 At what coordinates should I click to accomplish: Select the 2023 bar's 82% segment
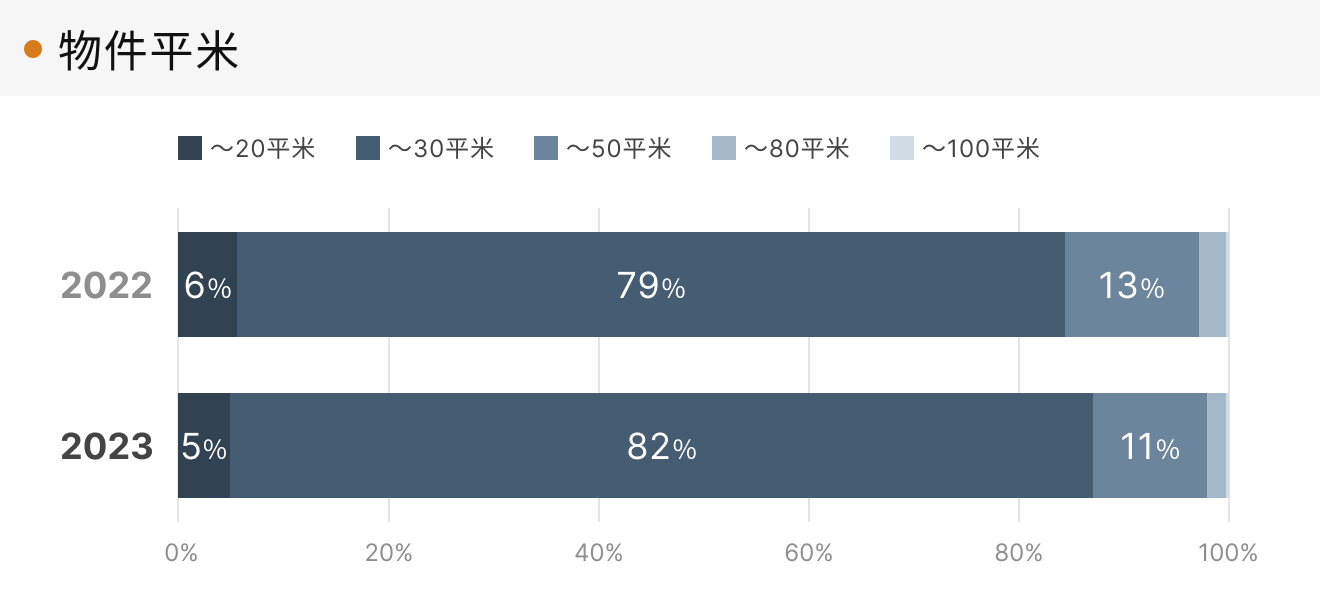661,446
